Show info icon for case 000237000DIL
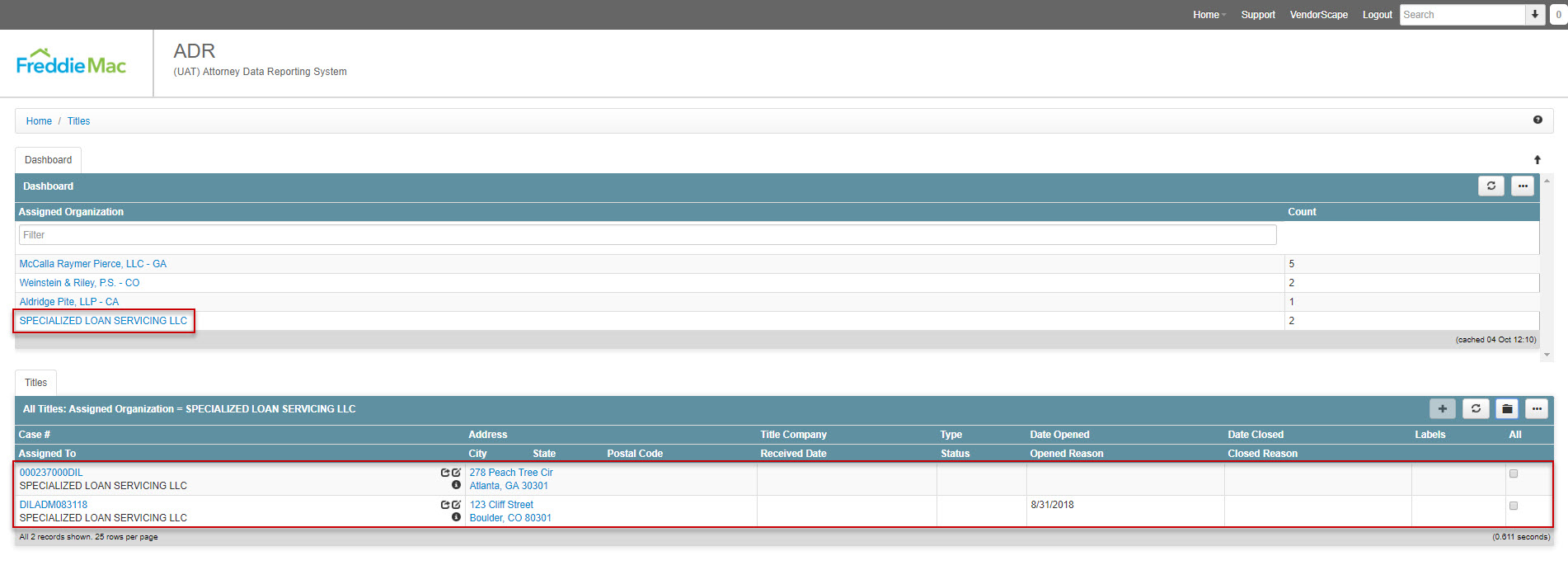 [x=456, y=485]
